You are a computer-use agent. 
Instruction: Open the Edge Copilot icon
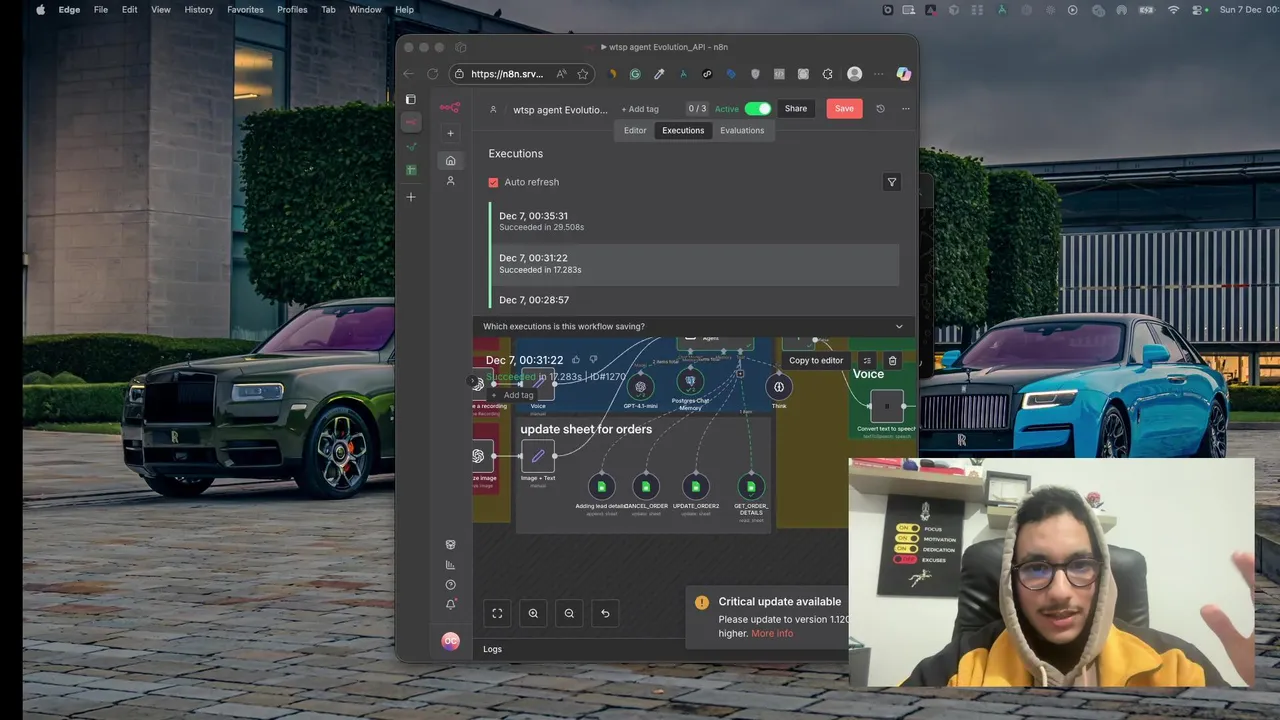pyautogui.click(x=904, y=74)
